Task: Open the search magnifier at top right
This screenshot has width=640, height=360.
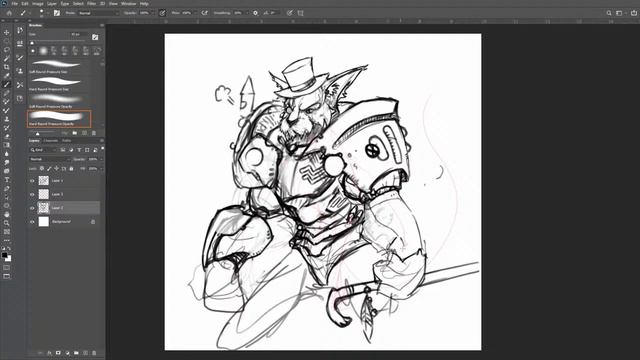Action: [x=609, y=13]
